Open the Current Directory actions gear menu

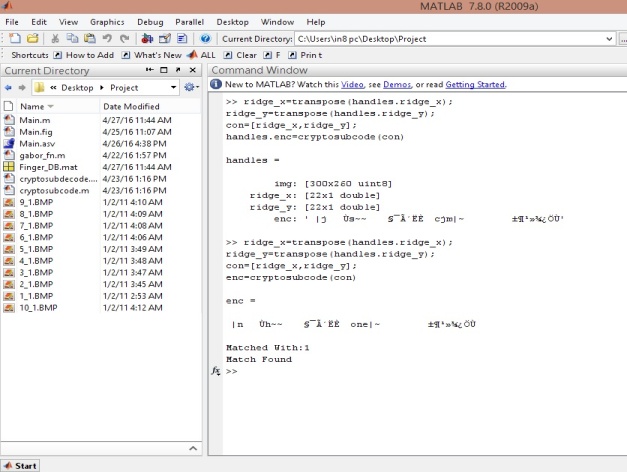tap(191, 87)
